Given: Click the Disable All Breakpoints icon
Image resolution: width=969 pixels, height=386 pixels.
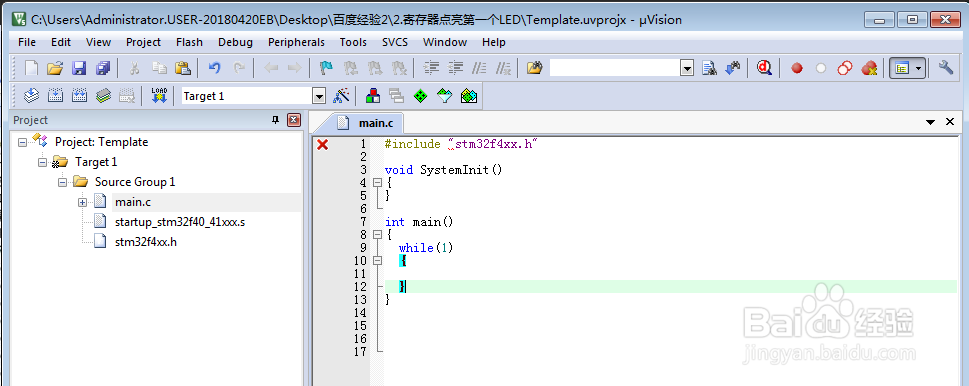Looking at the screenshot, I should click(x=845, y=68).
